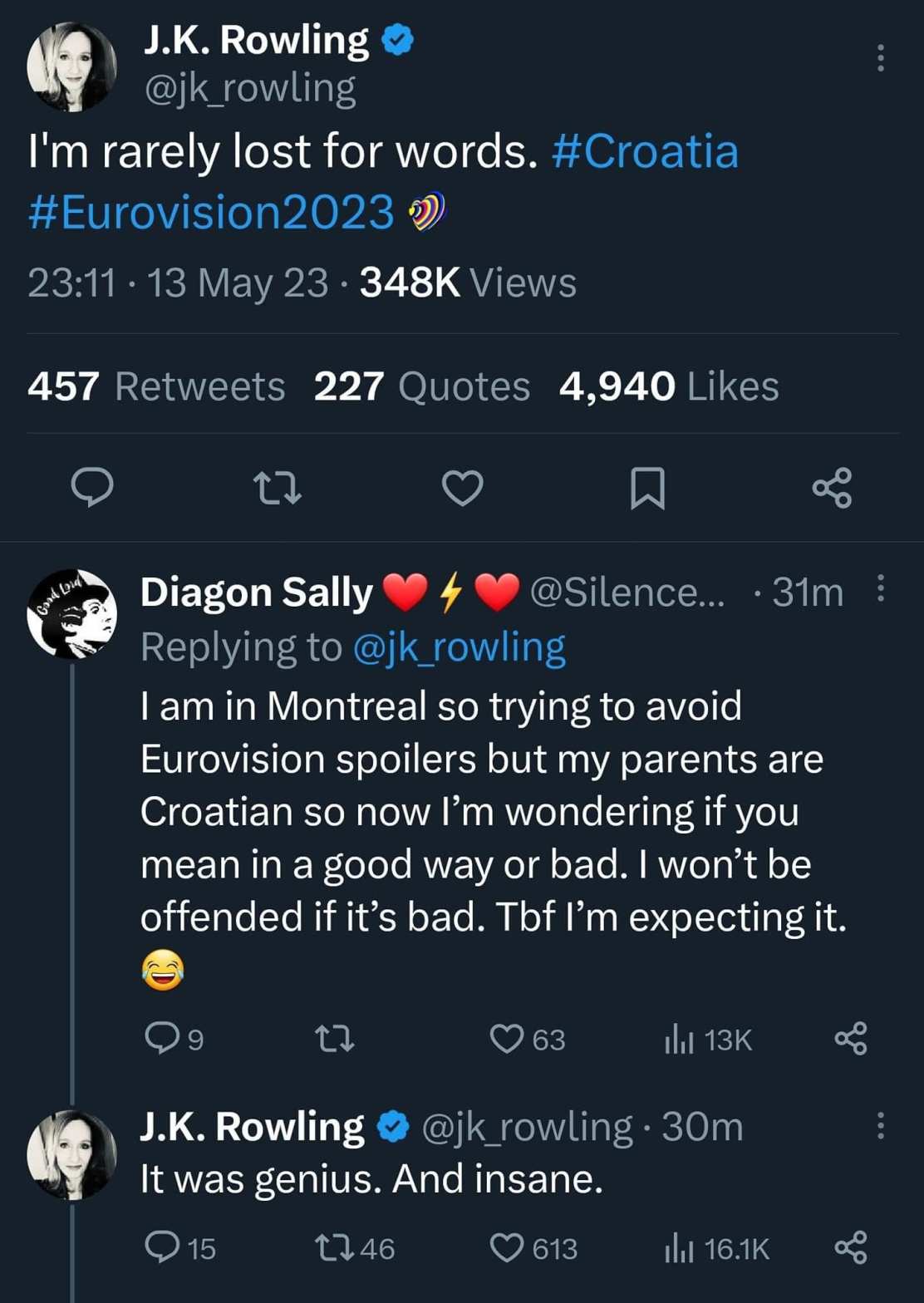This screenshot has width=924, height=1303.
Task: Open the #Croatia hashtag
Action: point(645,153)
